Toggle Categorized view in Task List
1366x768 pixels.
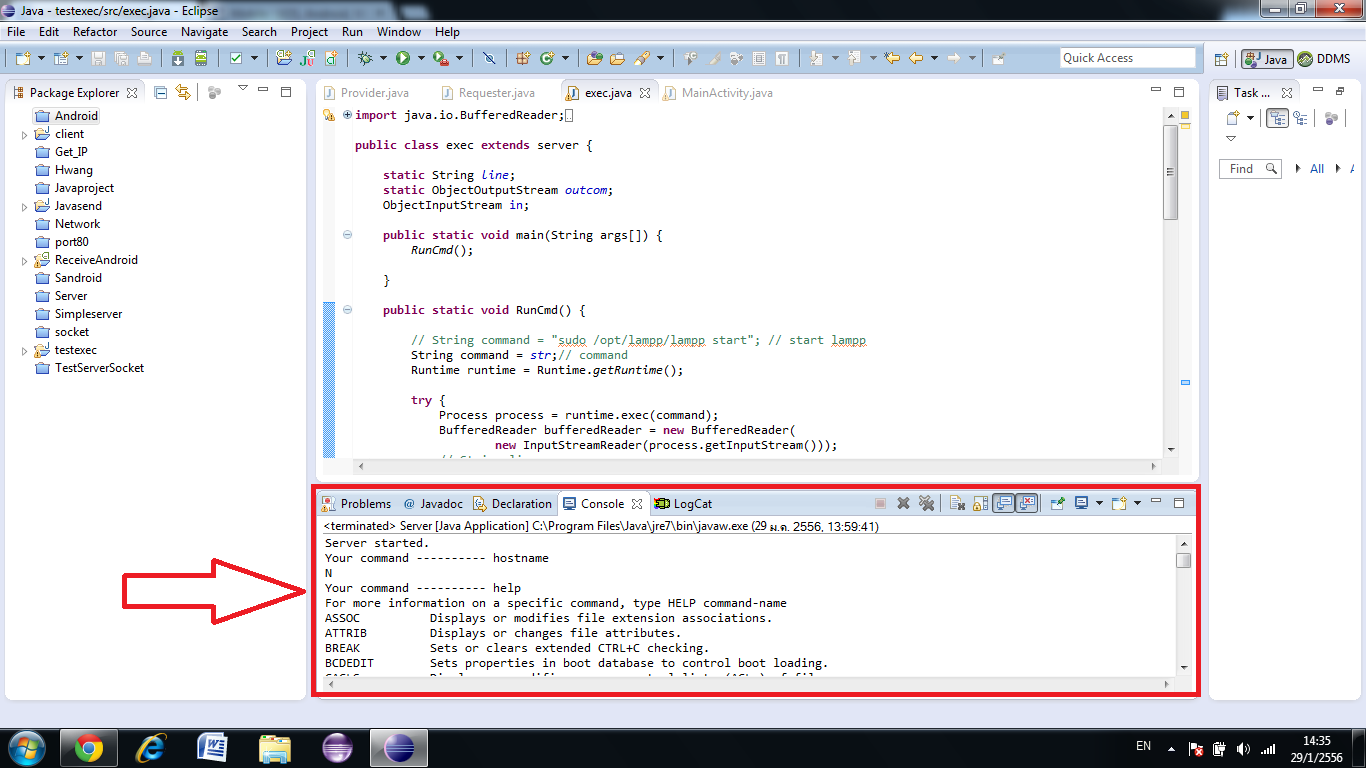tap(1278, 118)
